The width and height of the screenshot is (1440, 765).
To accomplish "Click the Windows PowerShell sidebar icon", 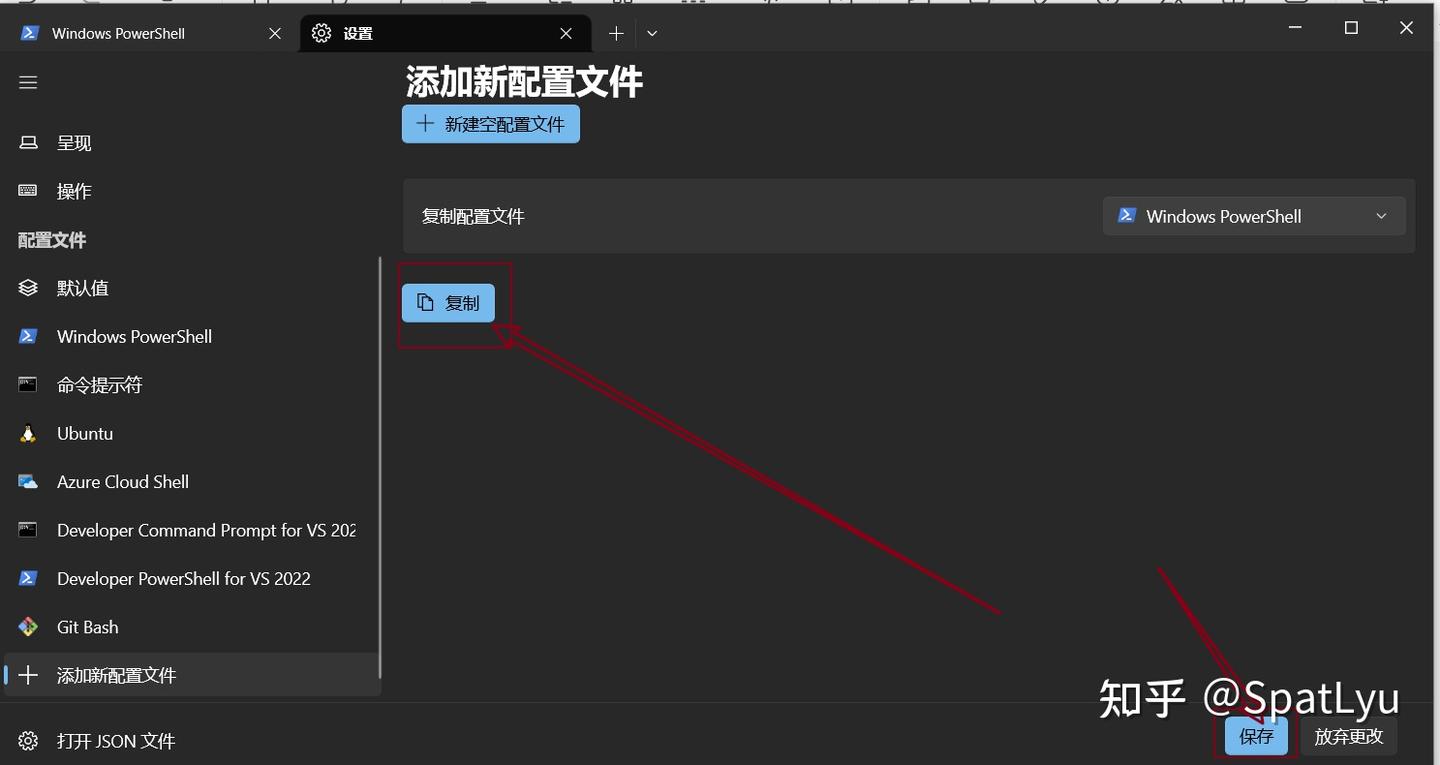I will (x=27, y=336).
